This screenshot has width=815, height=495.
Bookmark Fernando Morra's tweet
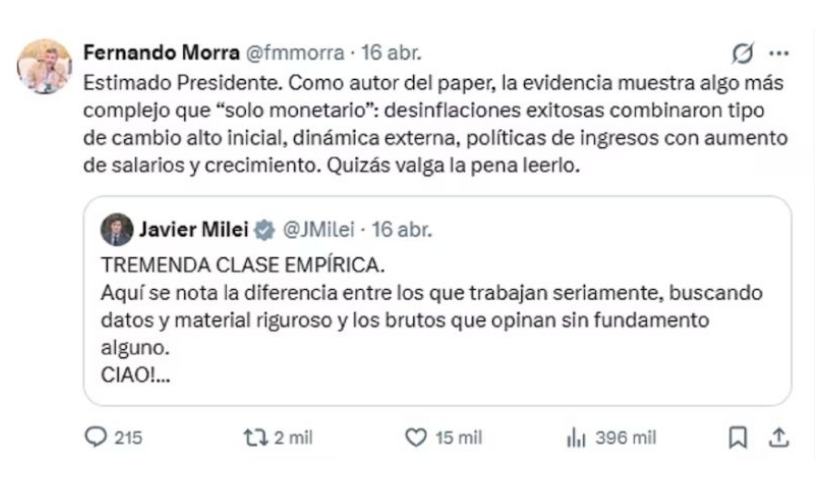click(738, 437)
